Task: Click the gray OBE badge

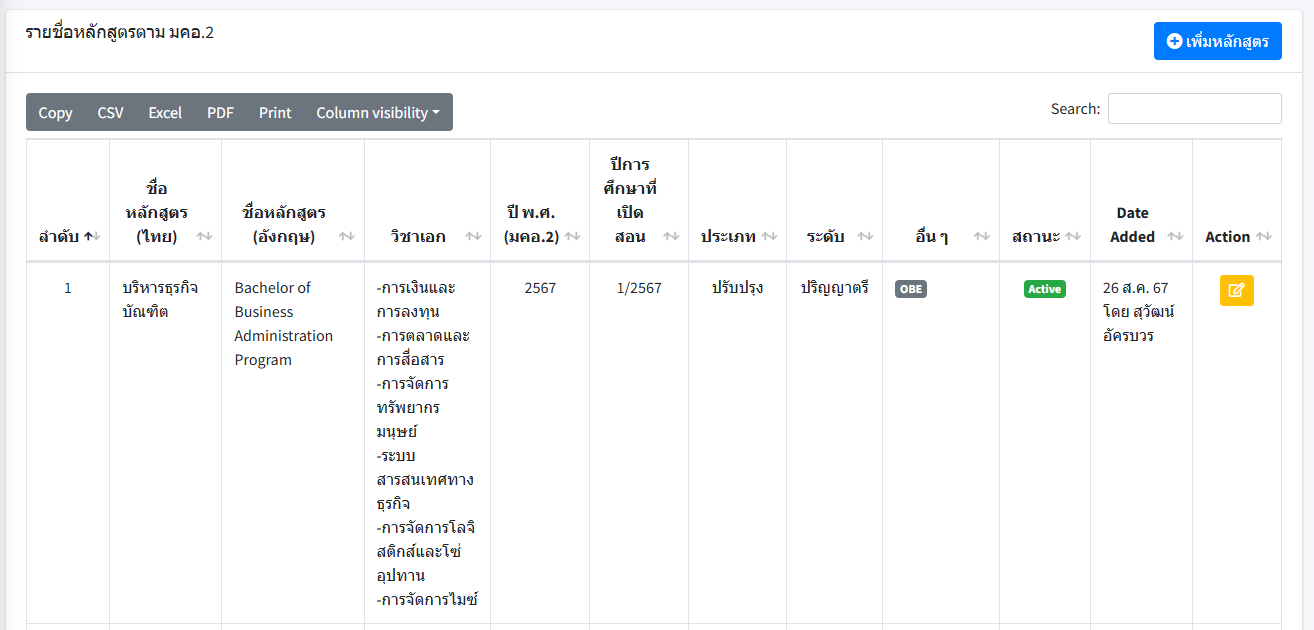Action: [910, 289]
